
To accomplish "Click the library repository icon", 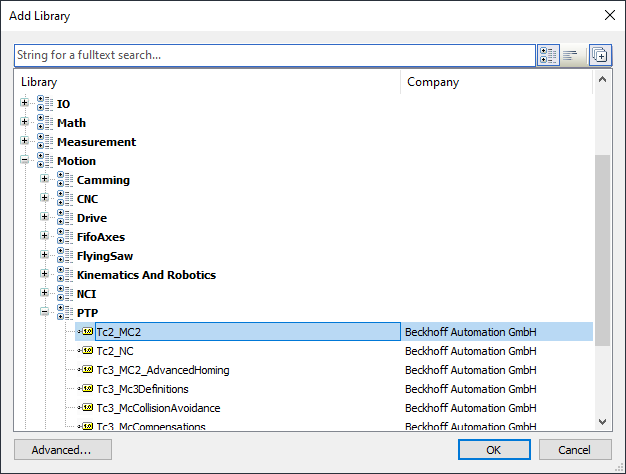I will tap(600, 55).
